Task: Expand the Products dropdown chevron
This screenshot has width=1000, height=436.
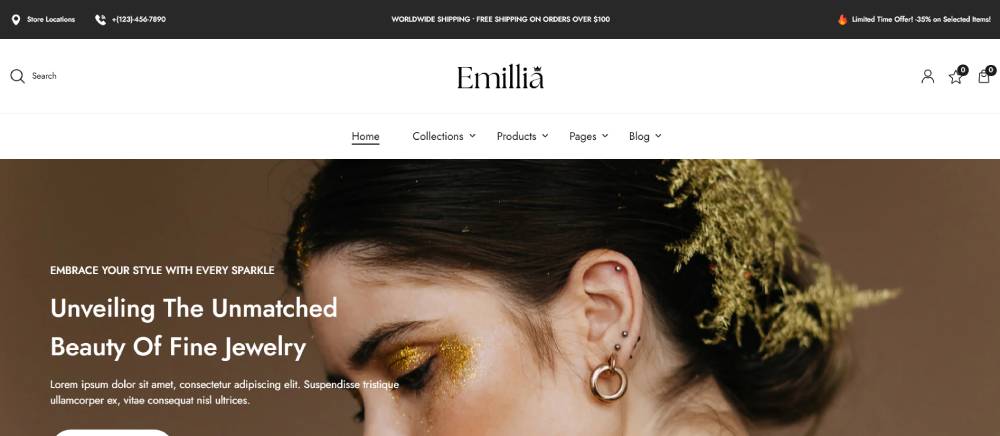Action: pos(545,136)
